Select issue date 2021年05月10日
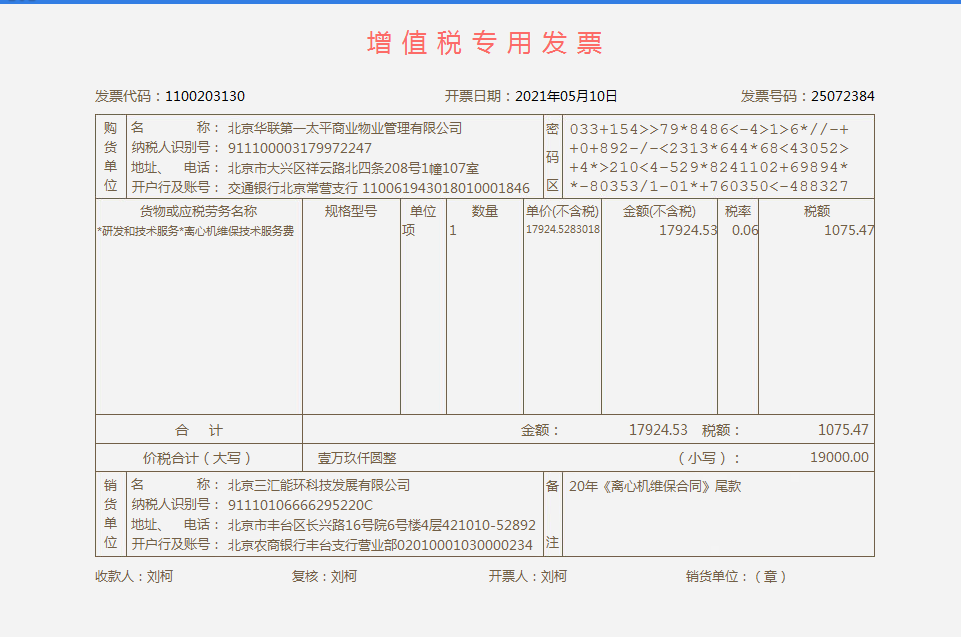This screenshot has width=961, height=637. coord(566,96)
